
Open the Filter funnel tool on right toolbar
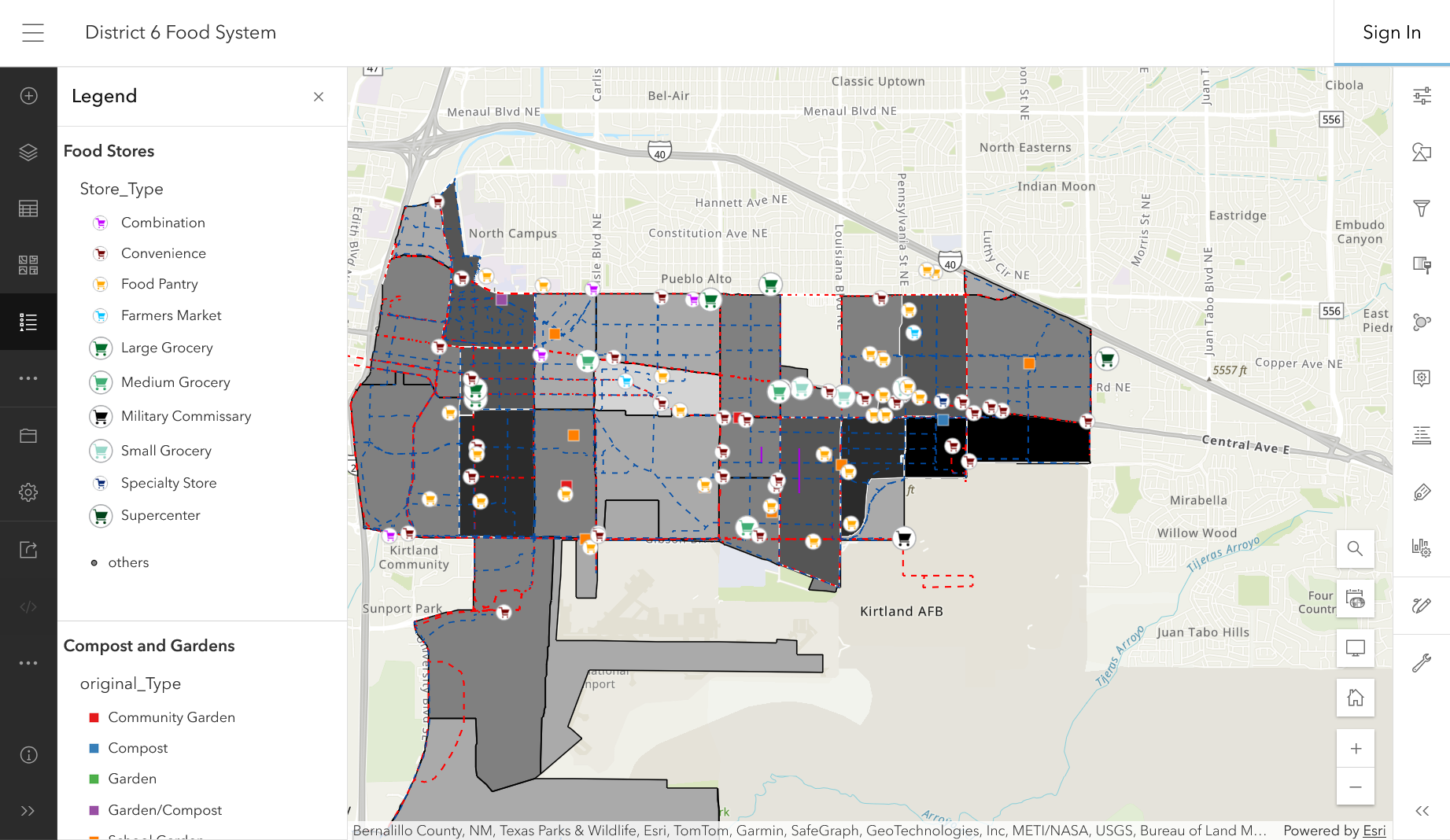(1422, 208)
